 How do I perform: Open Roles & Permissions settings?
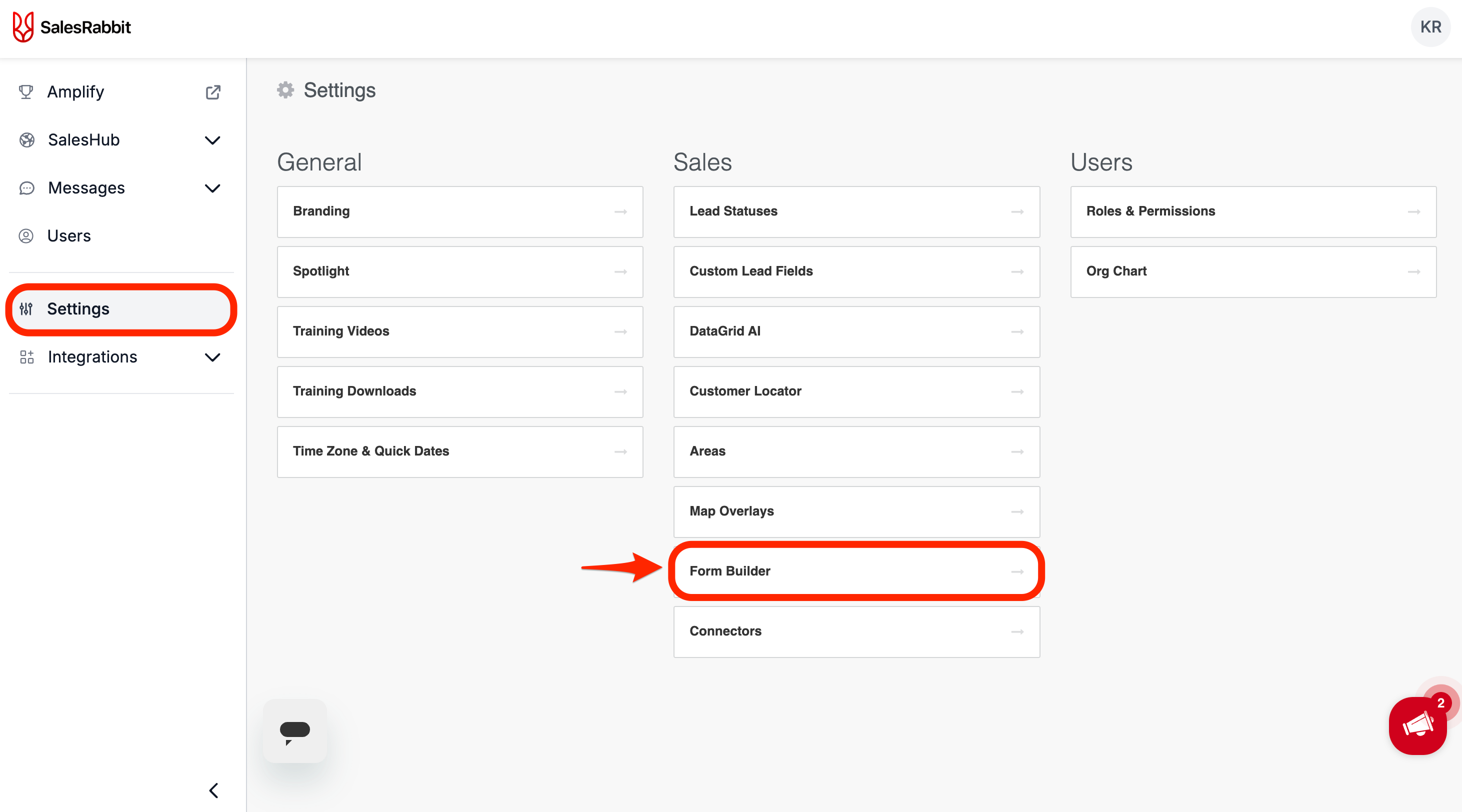(x=1252, y=211)
